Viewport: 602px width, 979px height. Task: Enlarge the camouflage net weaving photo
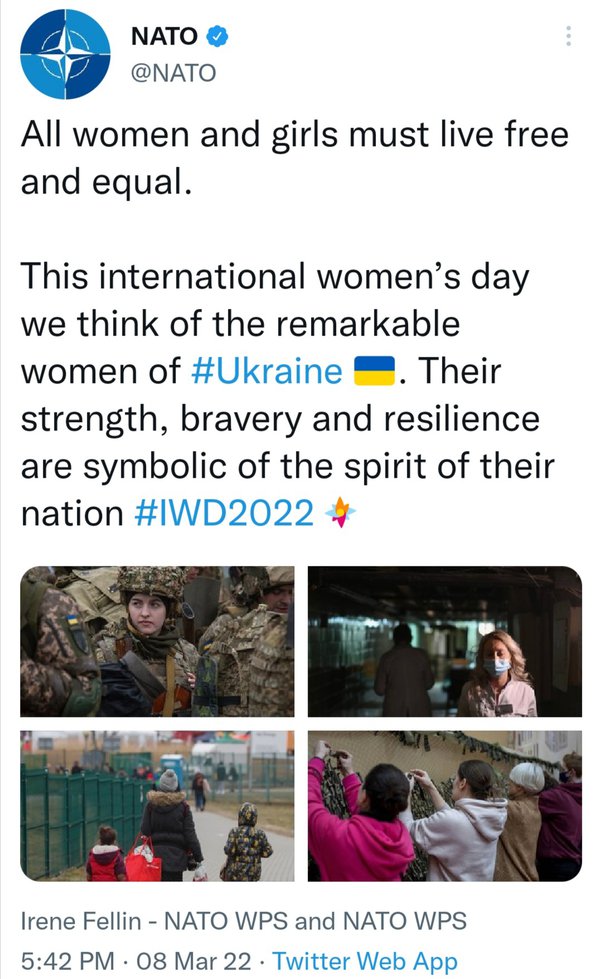pyautogui.click(x=445, y=806)
